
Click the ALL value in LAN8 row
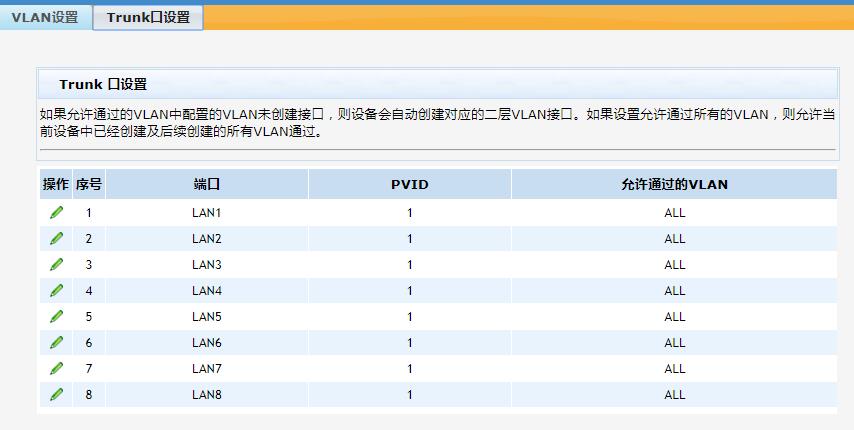674,395
